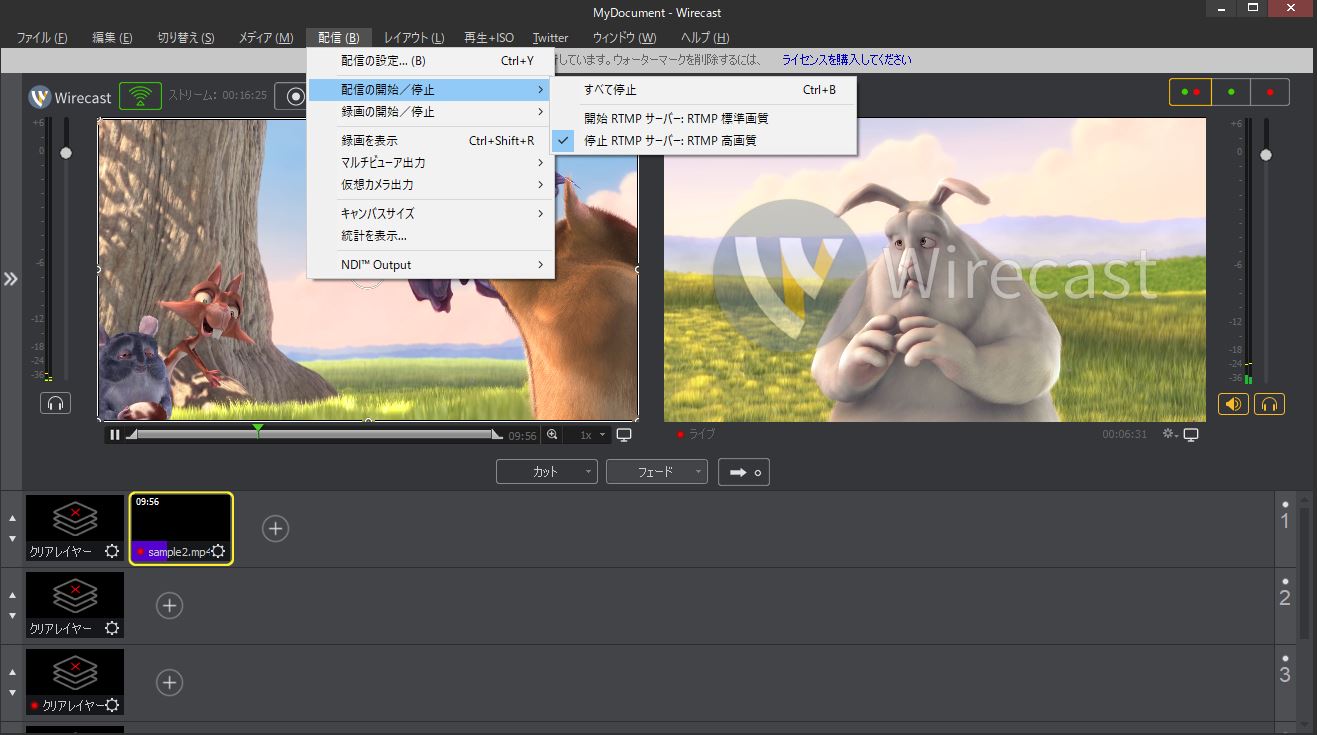Move layer 1 down with the arrow
The image size is (1317, 735).
click(13, 539)
